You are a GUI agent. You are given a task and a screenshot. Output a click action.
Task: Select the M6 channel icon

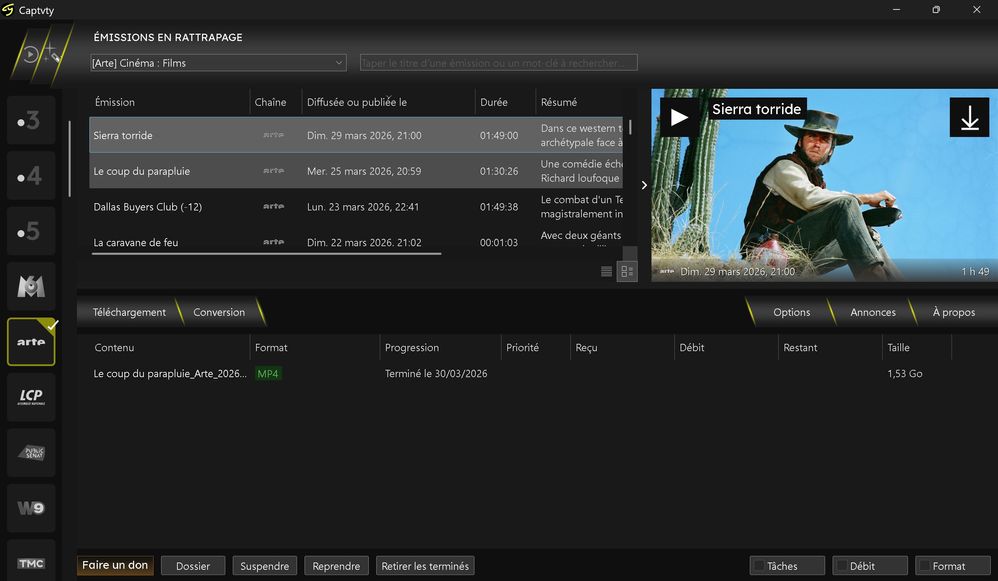click(x=31, y=286)
